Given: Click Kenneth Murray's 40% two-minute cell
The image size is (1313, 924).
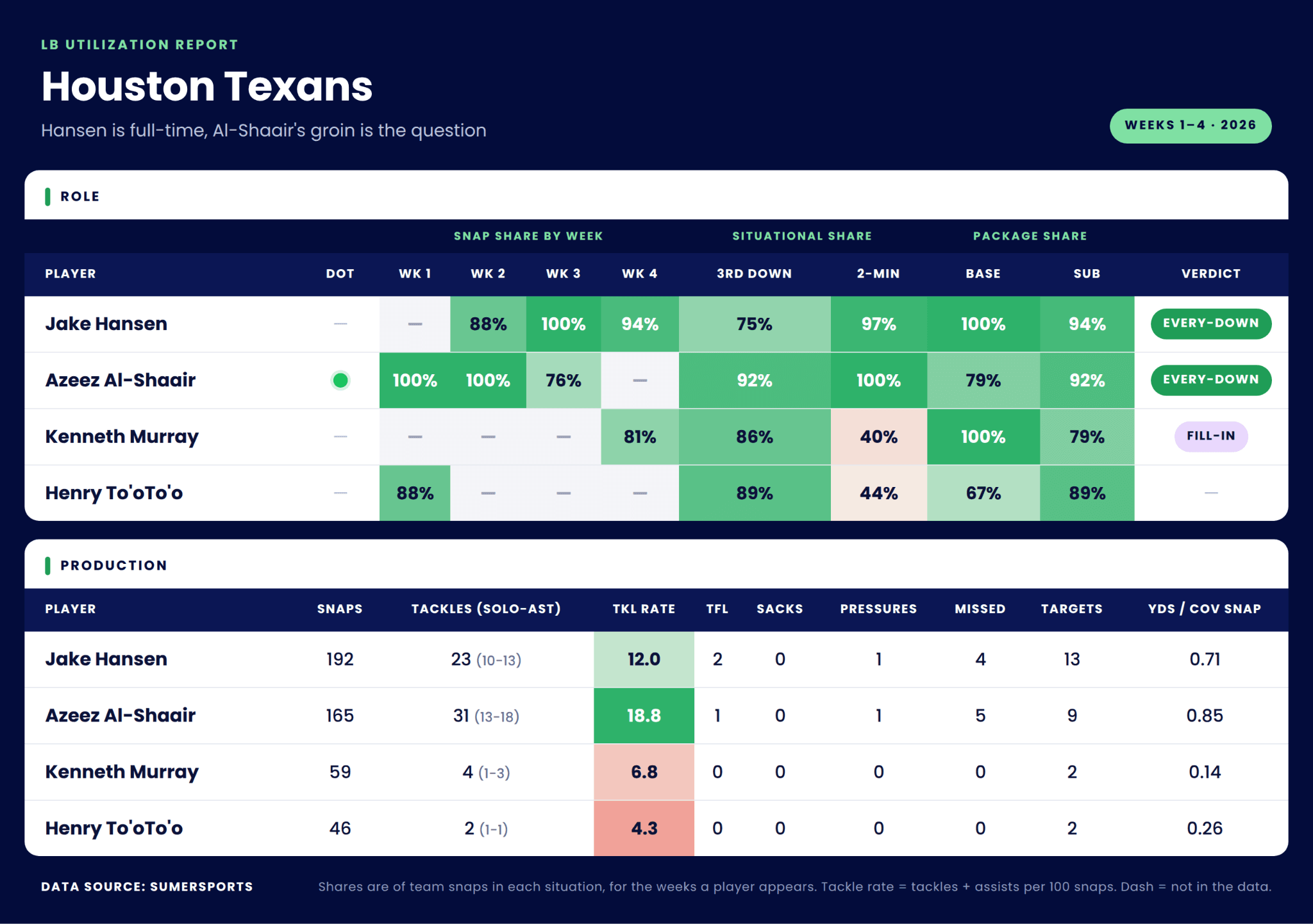Looking at the screenshot, I should click(878, 436).
